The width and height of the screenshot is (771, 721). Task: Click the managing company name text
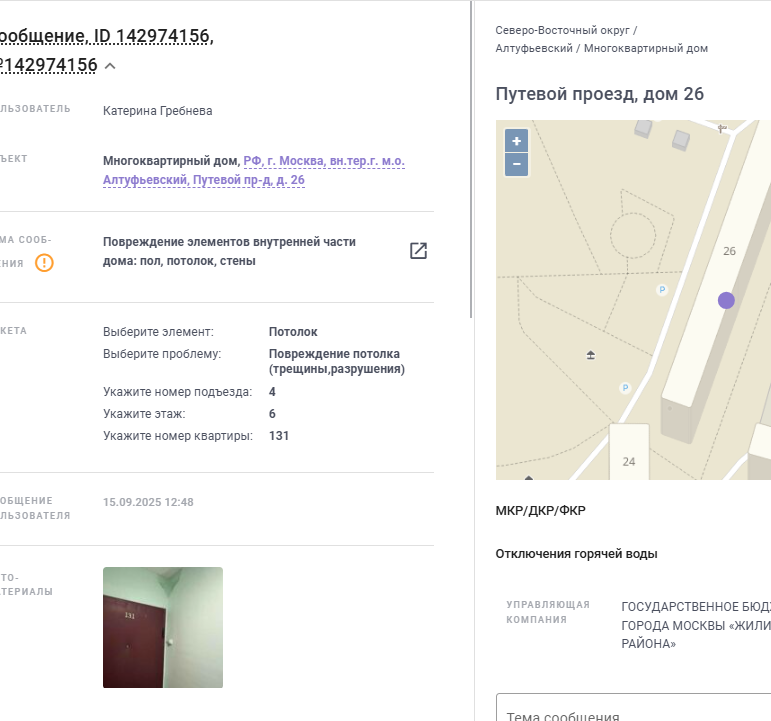[x=696, y=625]
